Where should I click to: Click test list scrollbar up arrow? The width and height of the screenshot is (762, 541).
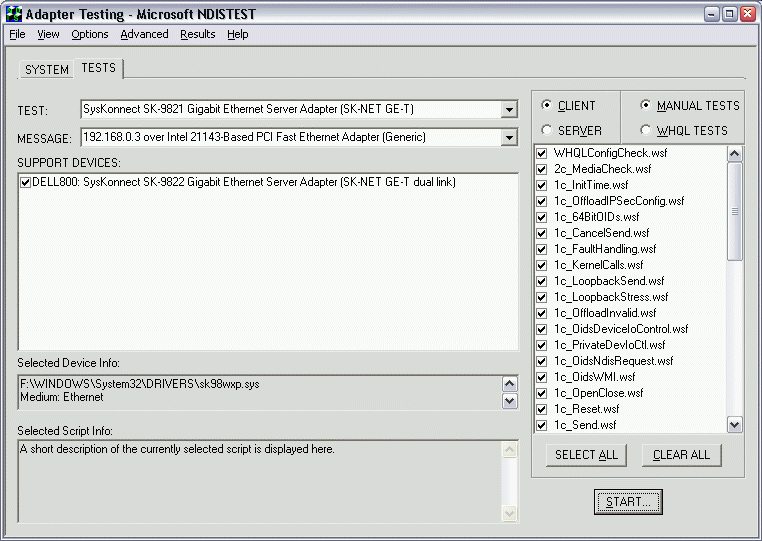point(734,154)
